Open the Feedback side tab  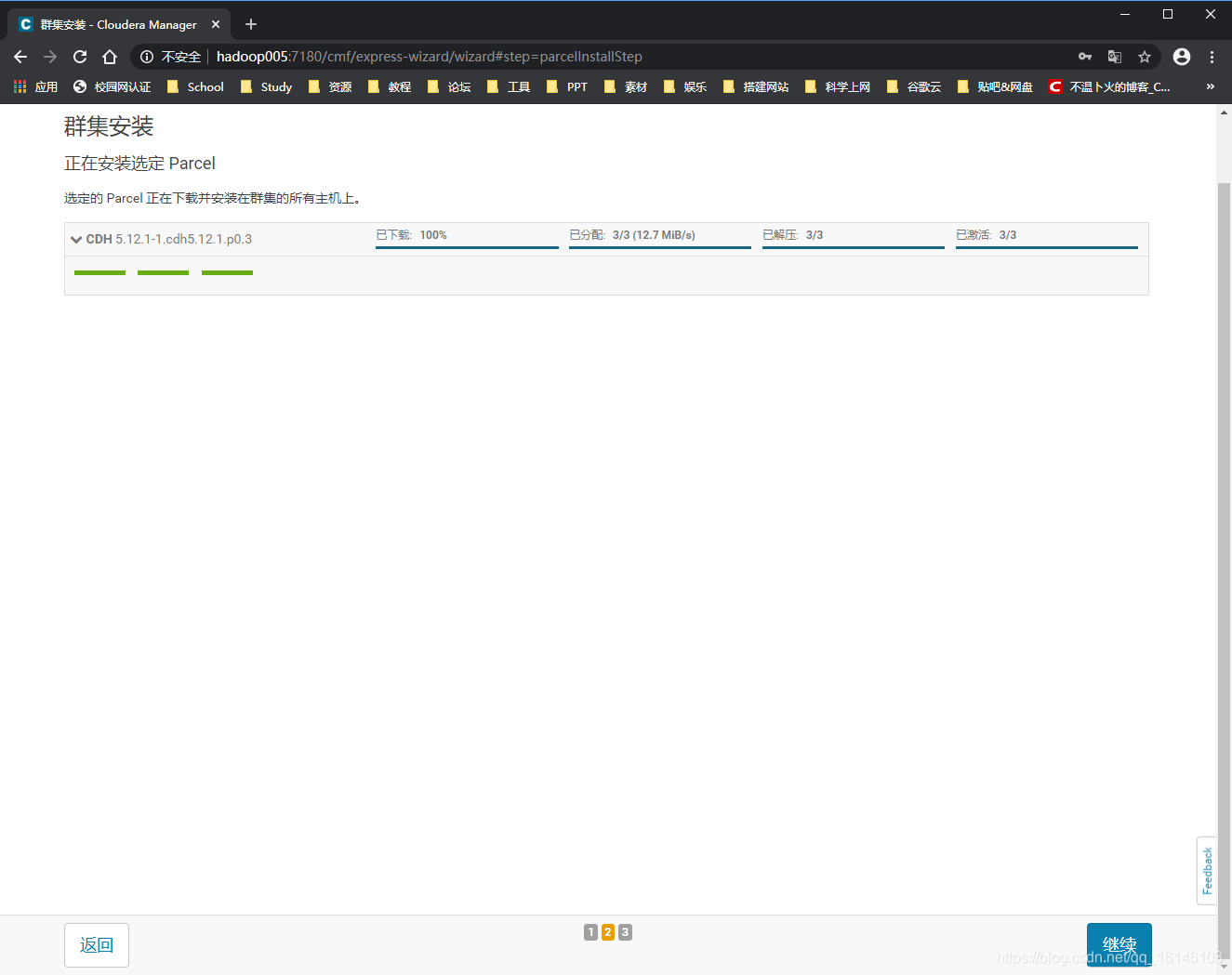coord(1207,871)
